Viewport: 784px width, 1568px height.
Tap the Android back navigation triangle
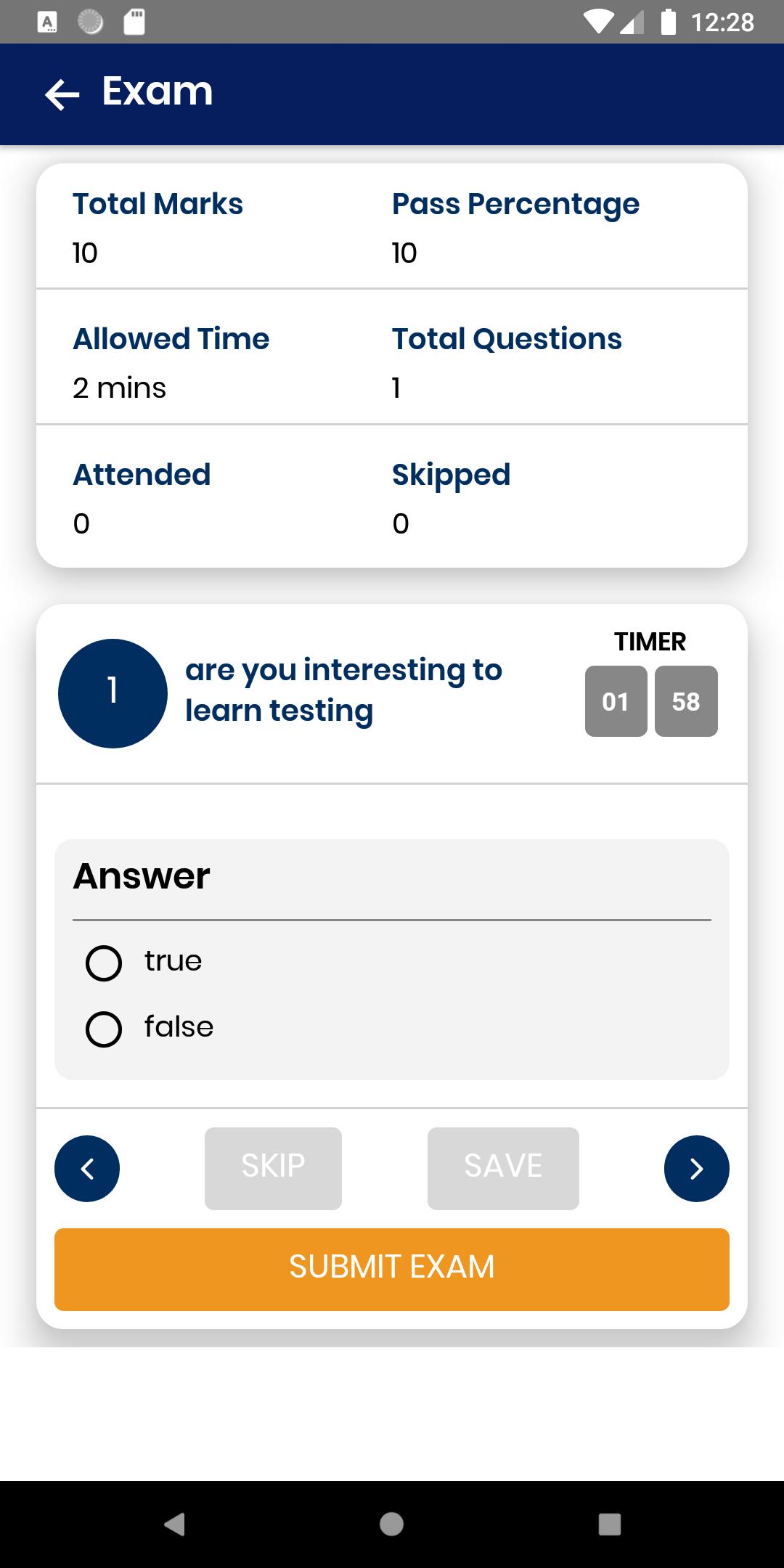coord(174,1524)
